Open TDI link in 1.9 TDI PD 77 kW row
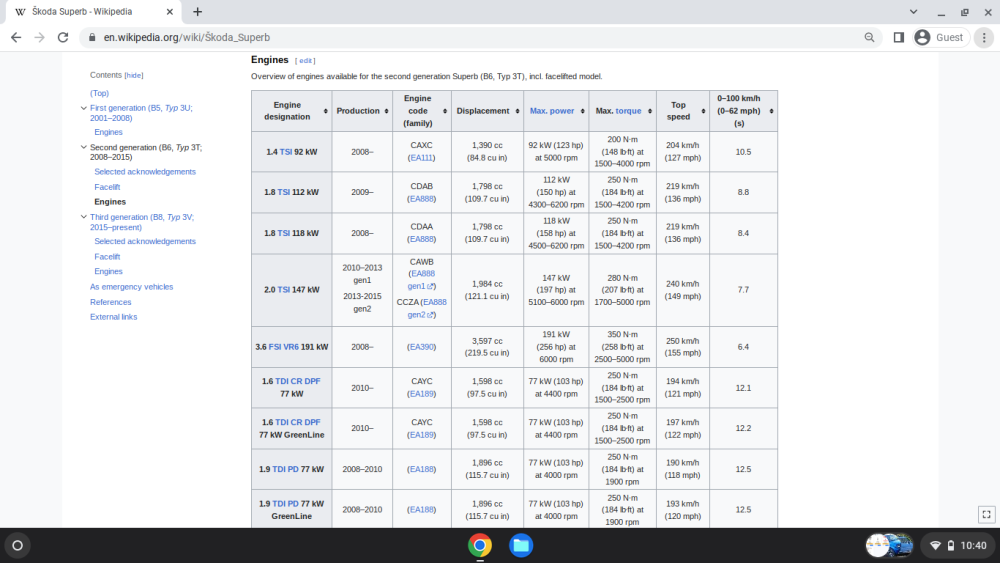Viewport: 1000px width, 563px height. (279, 469)
